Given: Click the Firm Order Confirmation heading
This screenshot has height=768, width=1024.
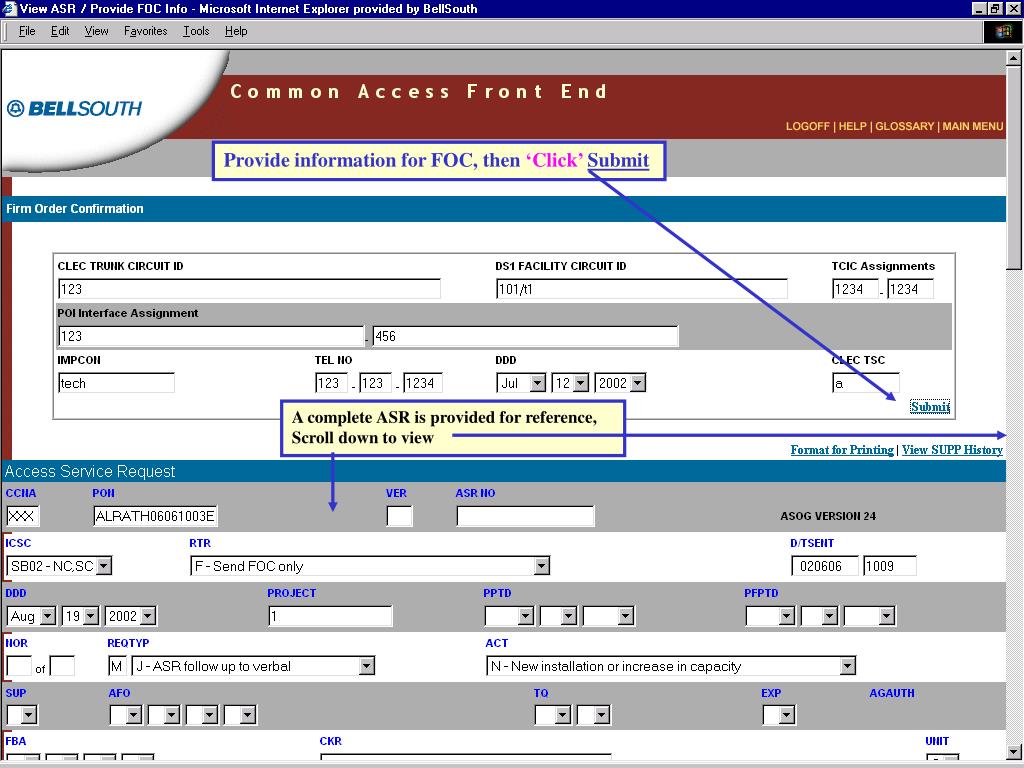Looking at the screenshot, I should pyautogui.click(x=74, y=209).
